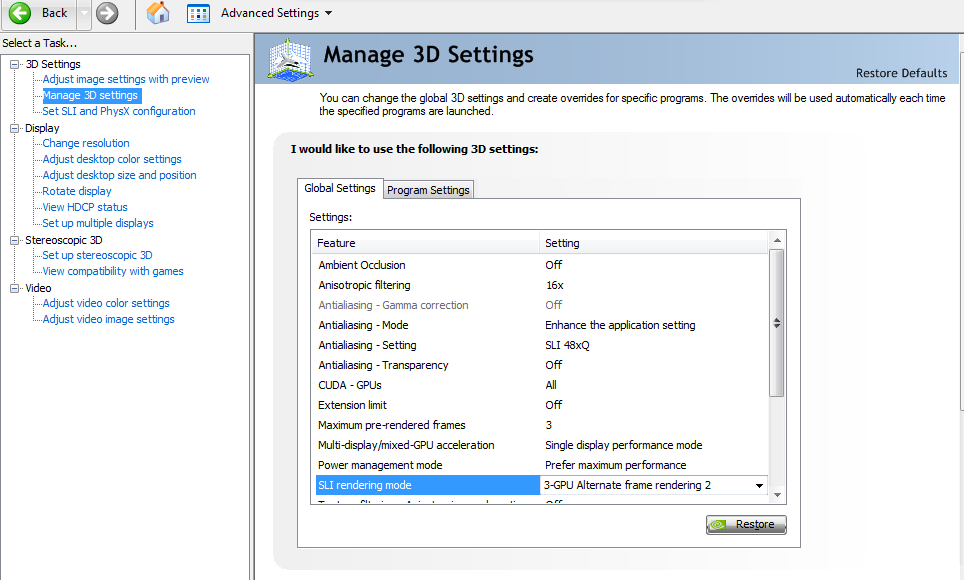
Task: Select the Display category label
Action: point(42,128)
